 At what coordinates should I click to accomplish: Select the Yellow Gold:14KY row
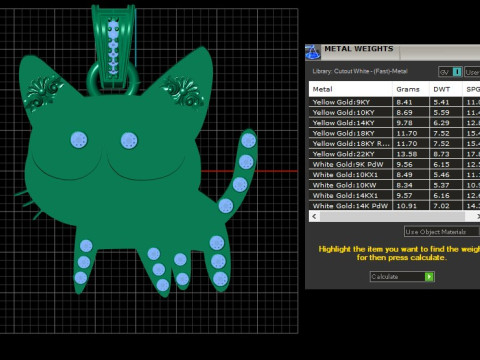tap(394, 123)
